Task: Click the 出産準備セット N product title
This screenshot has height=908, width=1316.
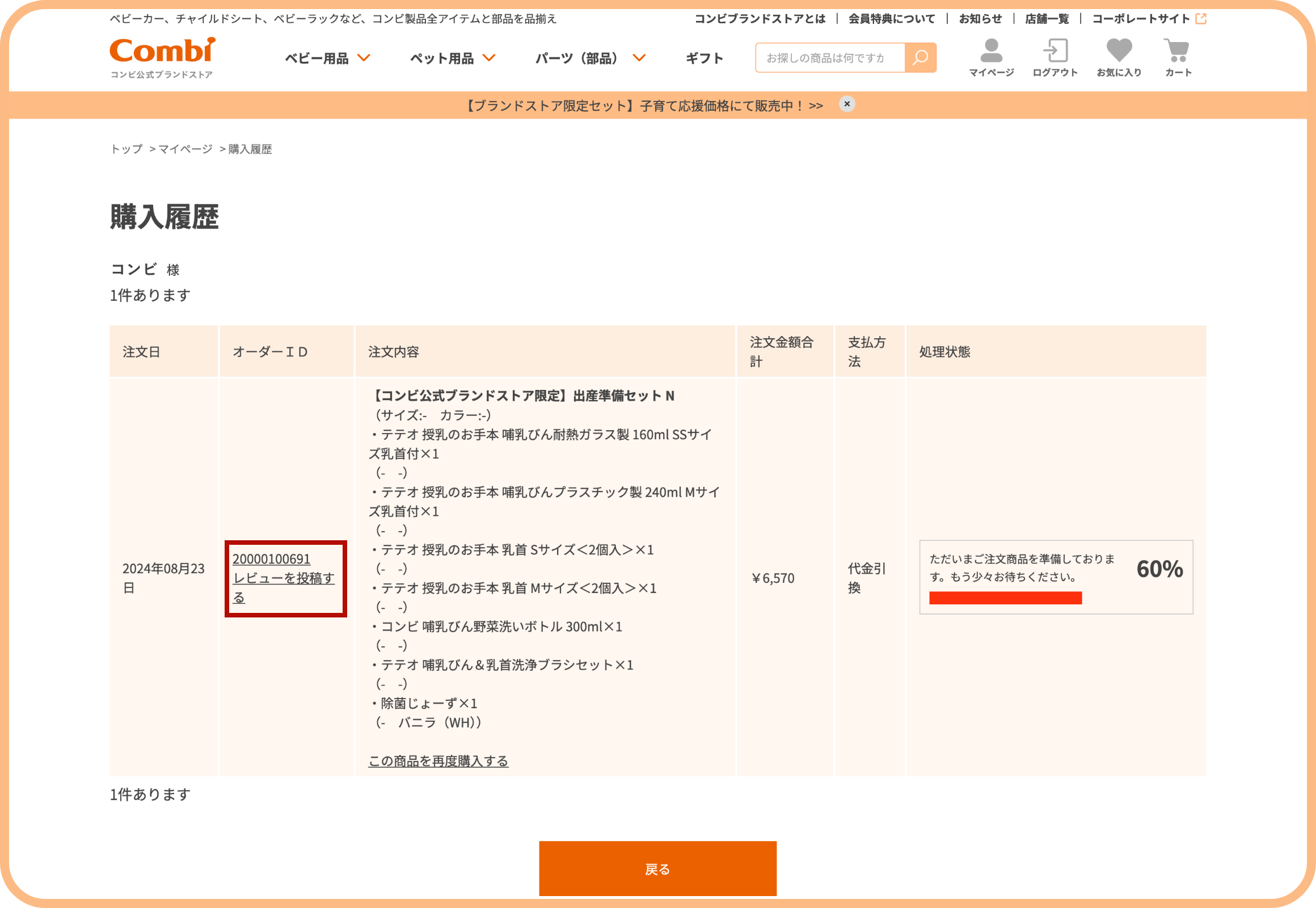Action: (x=521, y=396)
